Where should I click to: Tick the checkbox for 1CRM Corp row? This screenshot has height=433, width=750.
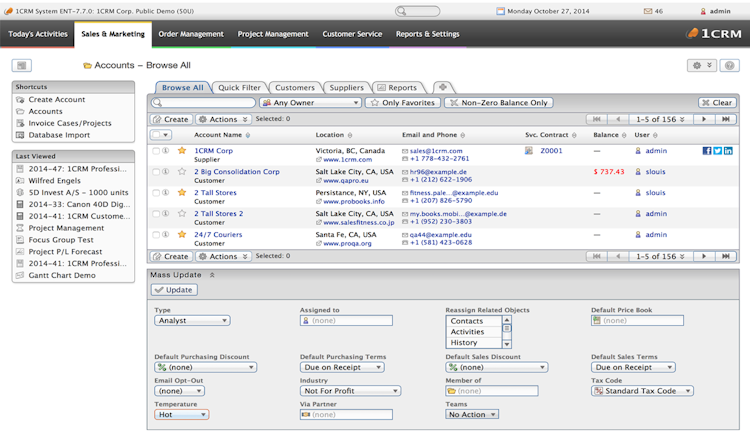156,151
